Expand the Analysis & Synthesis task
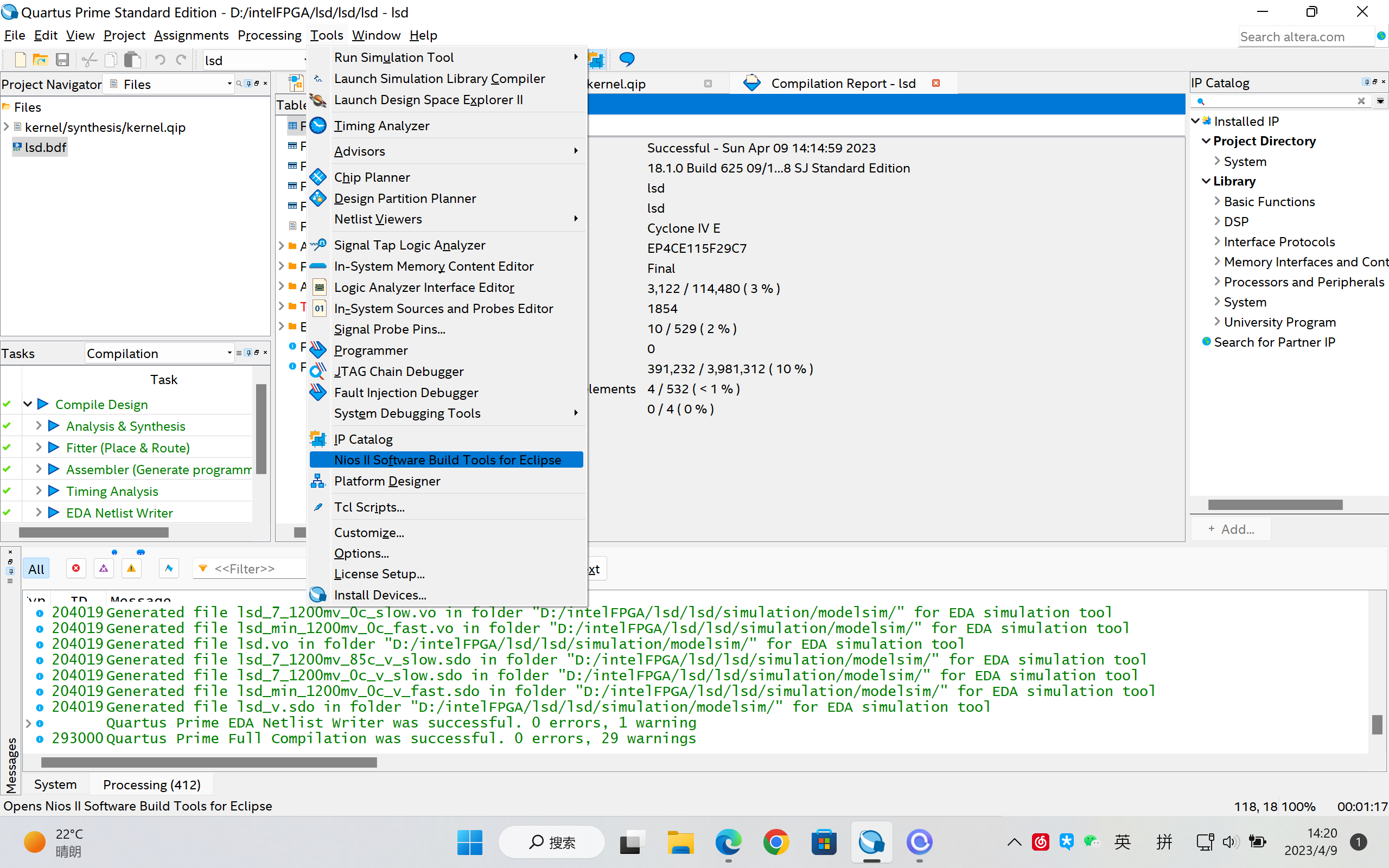 pos(39,426)
